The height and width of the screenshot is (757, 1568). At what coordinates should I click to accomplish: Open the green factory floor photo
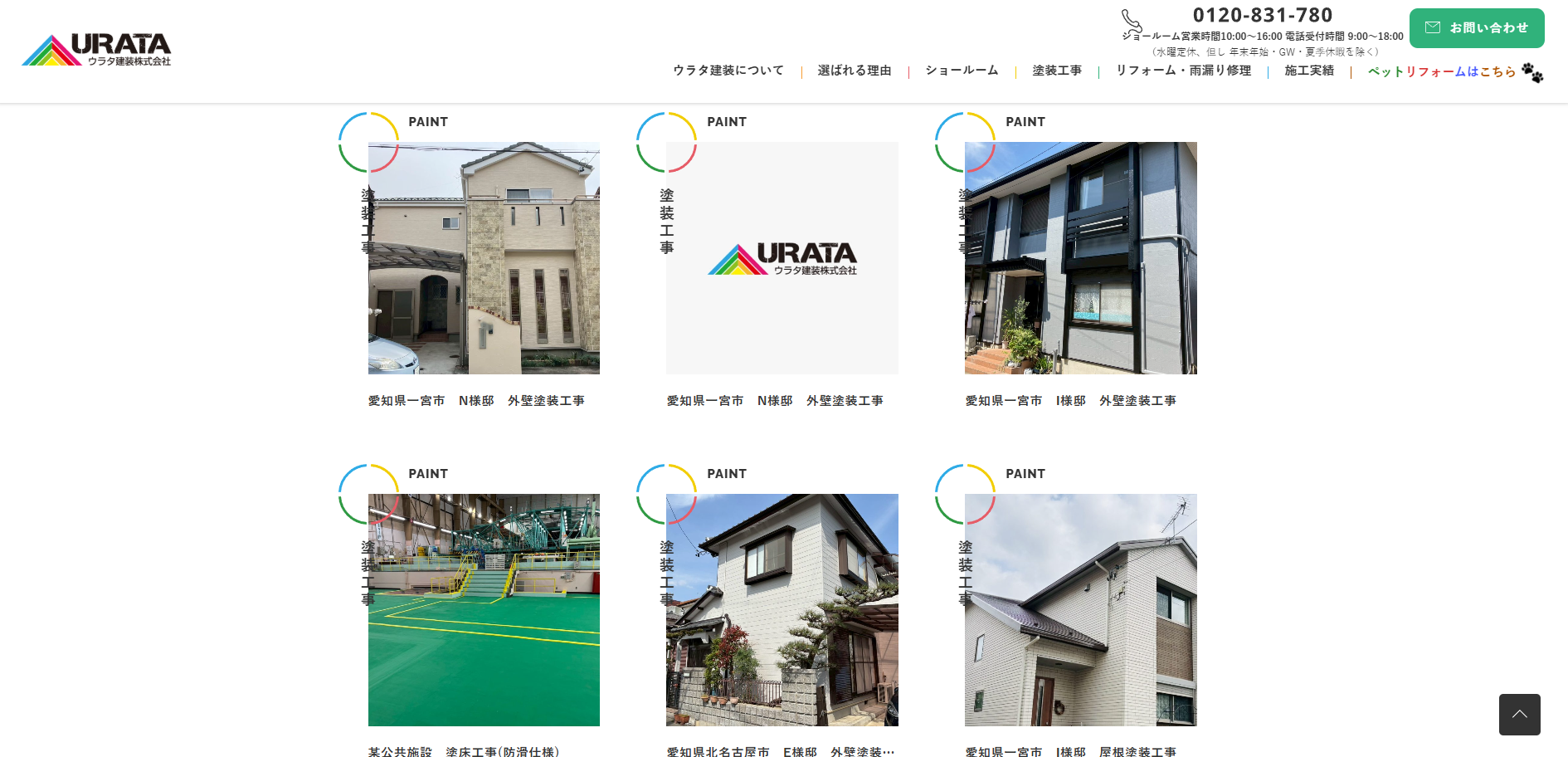tap(484, 610)
